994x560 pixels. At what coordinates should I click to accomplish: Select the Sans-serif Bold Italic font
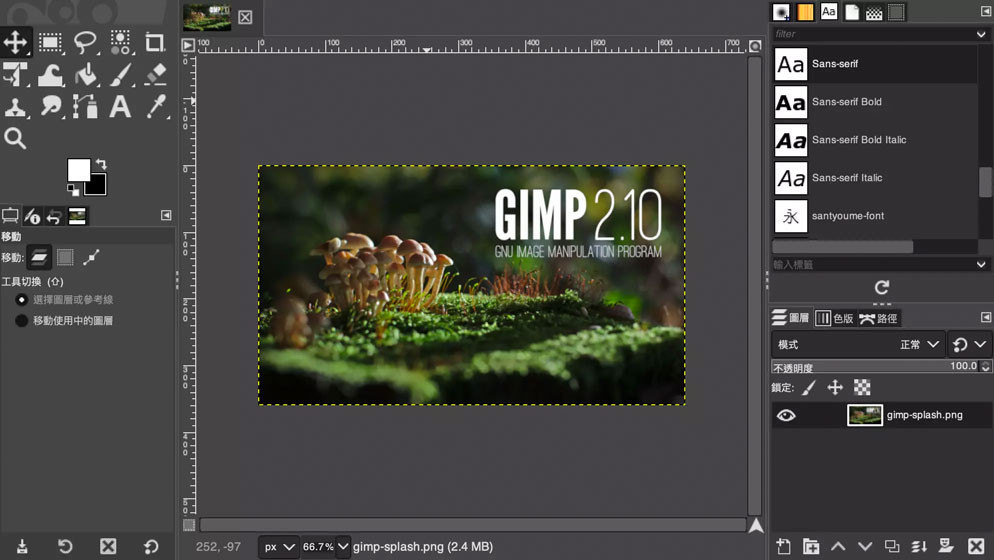click(x=875, y=140)
